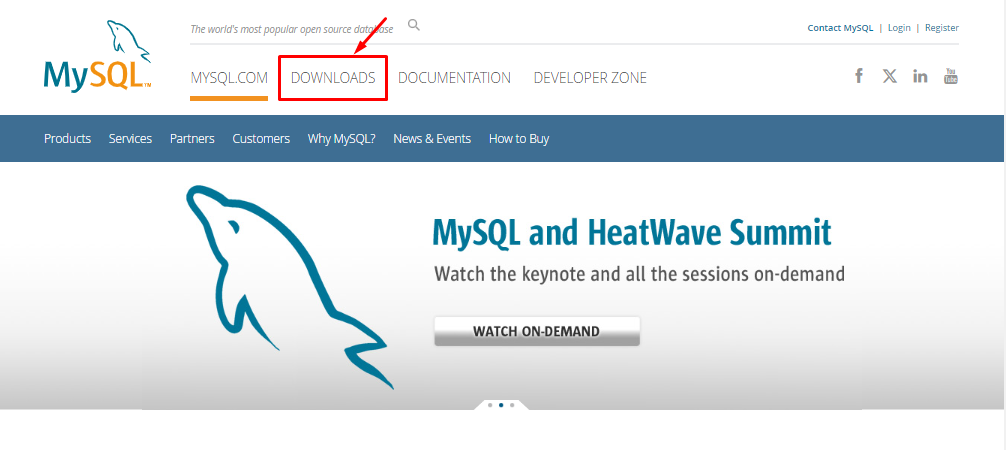
Task: Open the DEVELOPER ZONE tab
Action: click(x=590, y=78)
